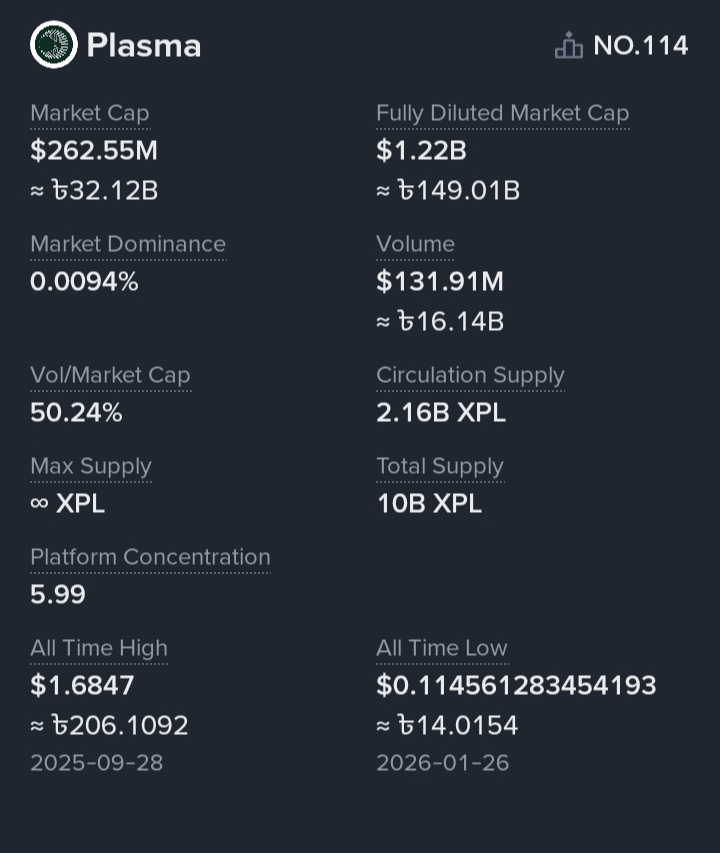720x853 pixels.
Task: Tap the Plasma title text
Action: (x=143, y=46)
